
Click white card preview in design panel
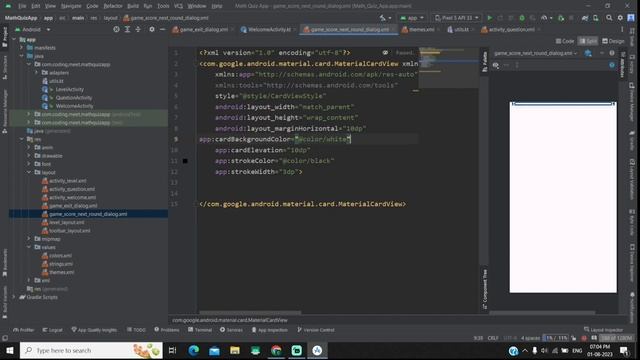pos(563,197)
